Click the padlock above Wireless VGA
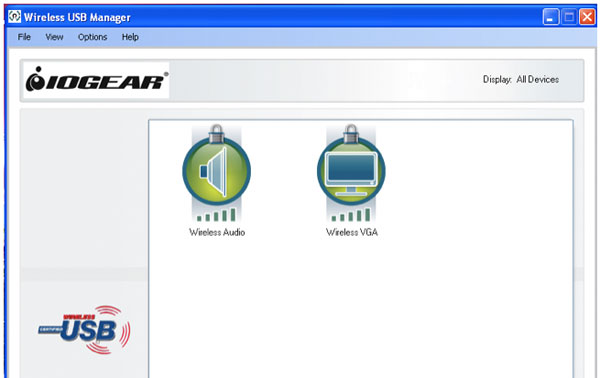Image resolution: width=600 pixels, height=378 pixels. click(x=351, y=133)
